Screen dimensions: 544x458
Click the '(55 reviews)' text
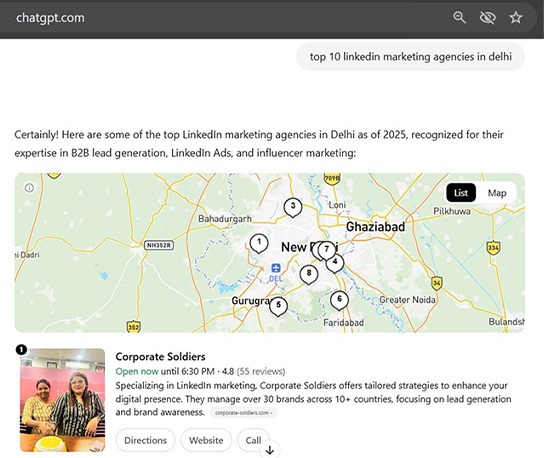pos(261,372)
